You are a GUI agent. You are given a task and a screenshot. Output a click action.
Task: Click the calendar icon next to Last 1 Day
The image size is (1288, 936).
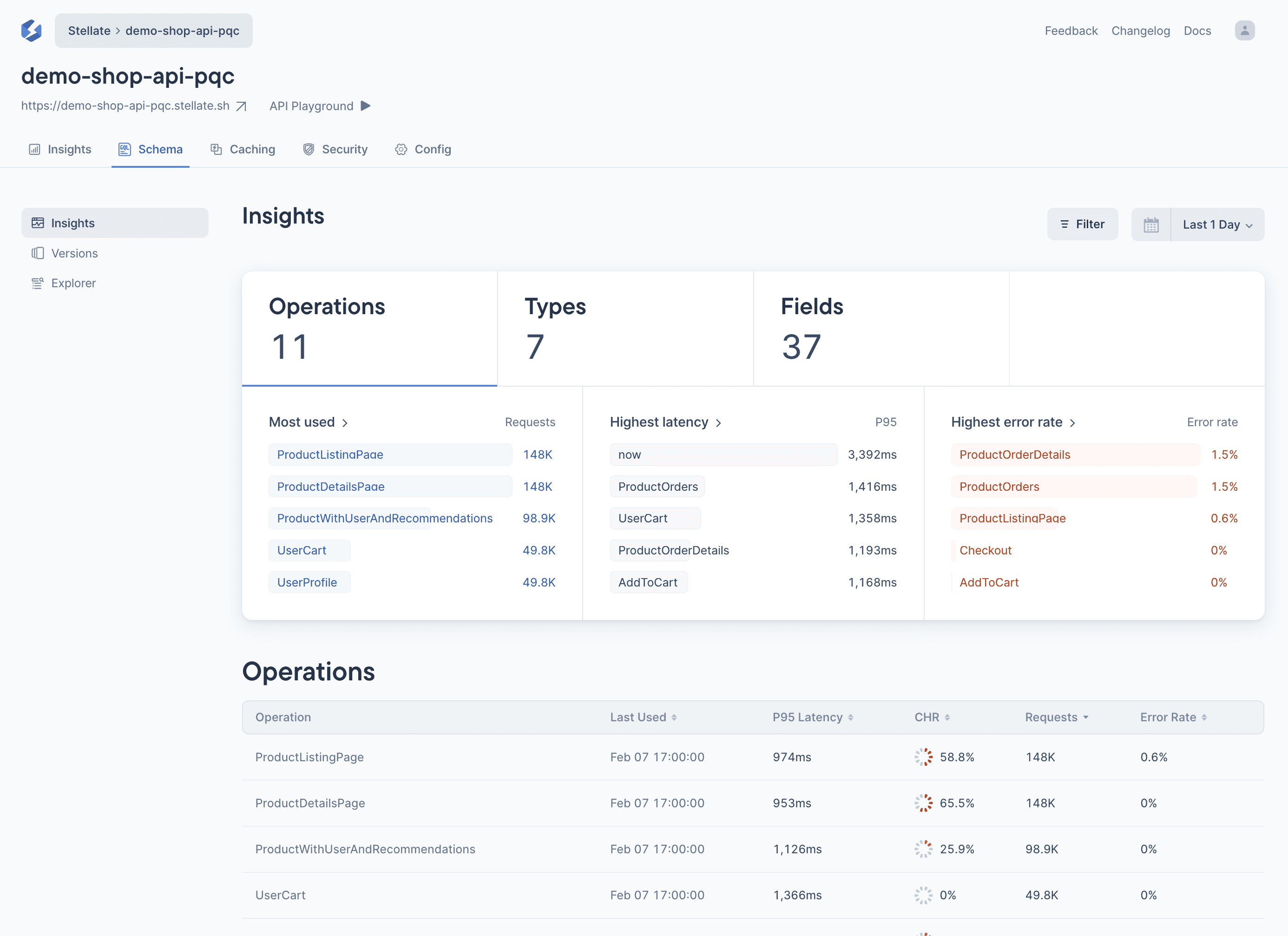pyautogui.click(x=1151, y=224)
